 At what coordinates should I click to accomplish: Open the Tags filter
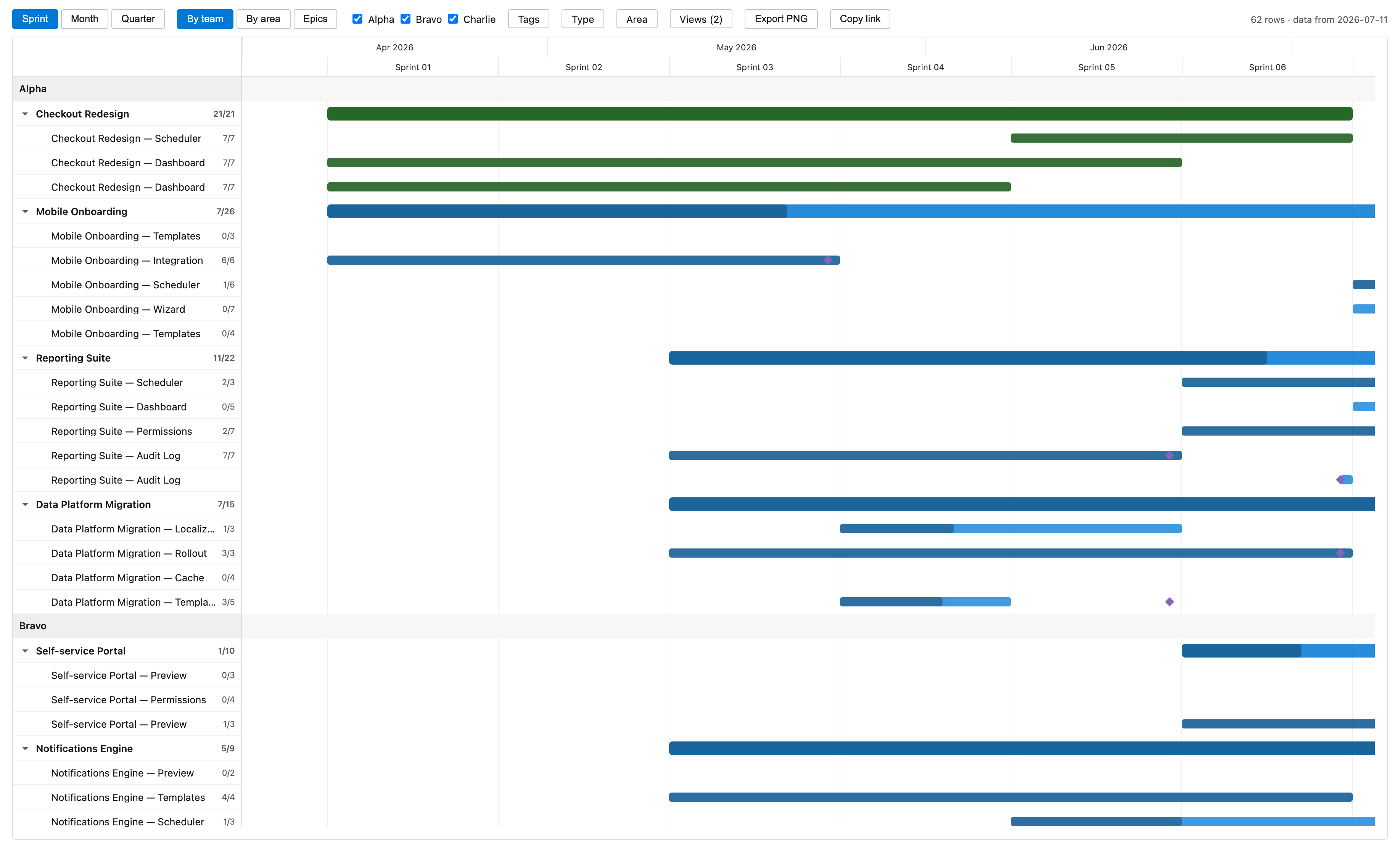(528, 19)
